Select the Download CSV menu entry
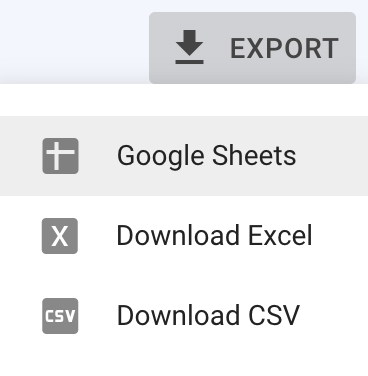Screen dimensions: 368x376 [x=184, y=316]
